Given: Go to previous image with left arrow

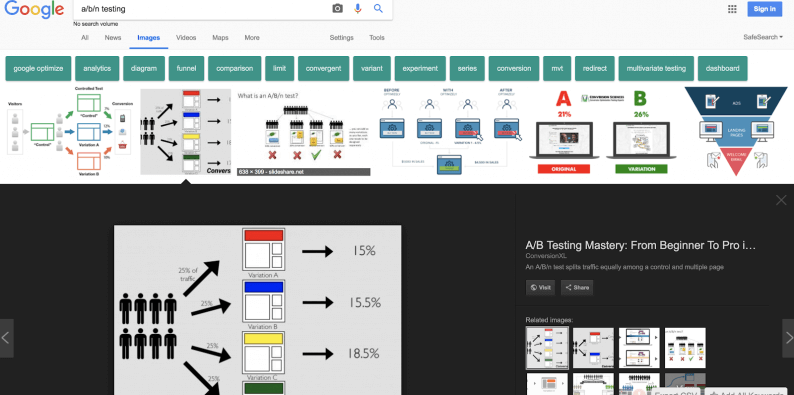Looking at the screenshot, I should pos(6,338).
